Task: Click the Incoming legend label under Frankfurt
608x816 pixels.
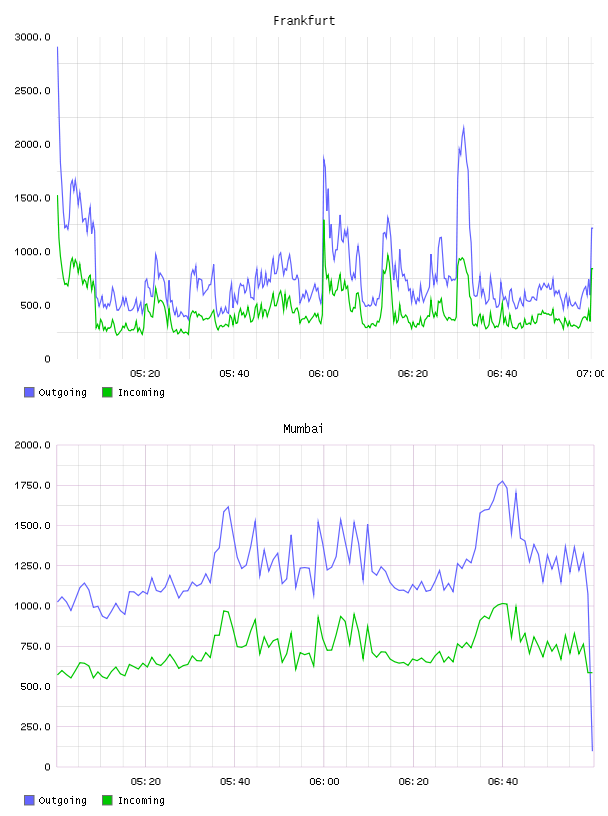Action: point(141,393)
